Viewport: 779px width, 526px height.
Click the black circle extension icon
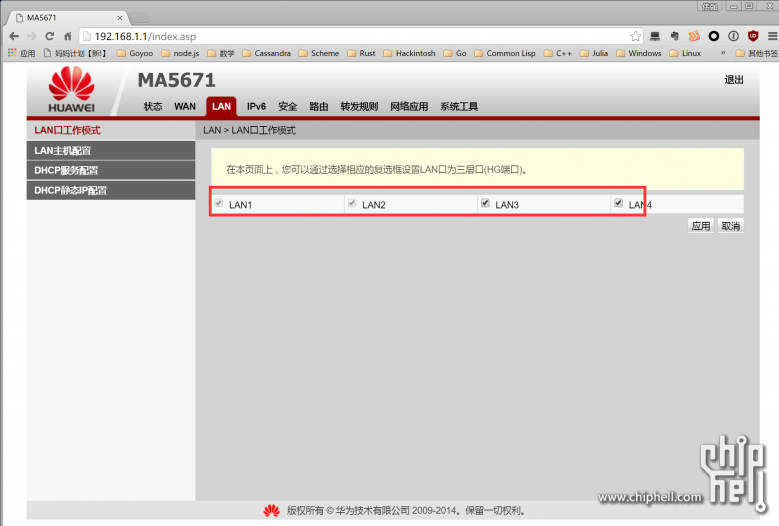(x=714, y=36)
